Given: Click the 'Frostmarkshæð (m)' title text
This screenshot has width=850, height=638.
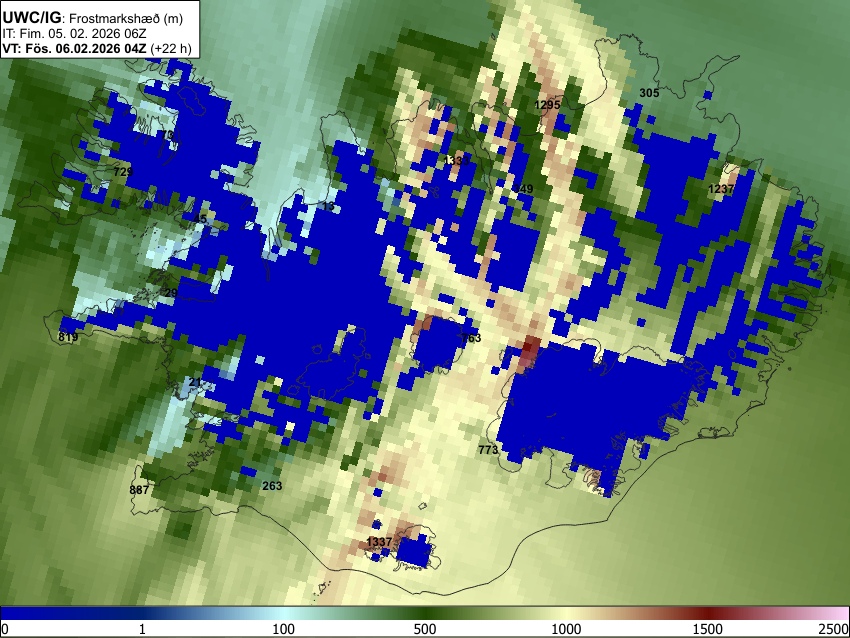Looking at the screenshot, I should pyautogui.click(x=126, y=18).
